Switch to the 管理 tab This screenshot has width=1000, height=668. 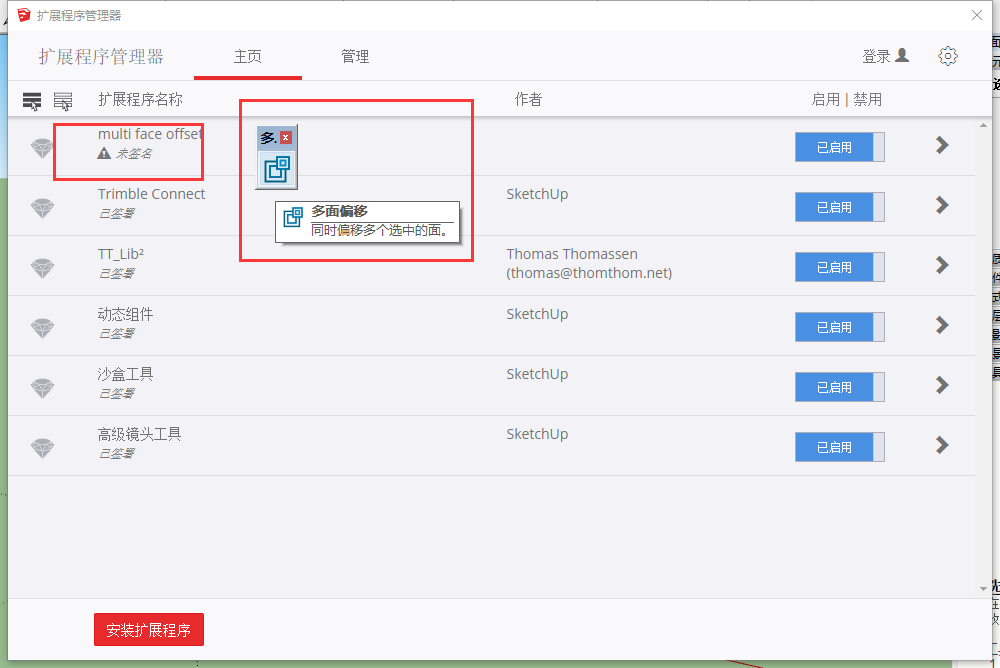(x=355, y=57)
